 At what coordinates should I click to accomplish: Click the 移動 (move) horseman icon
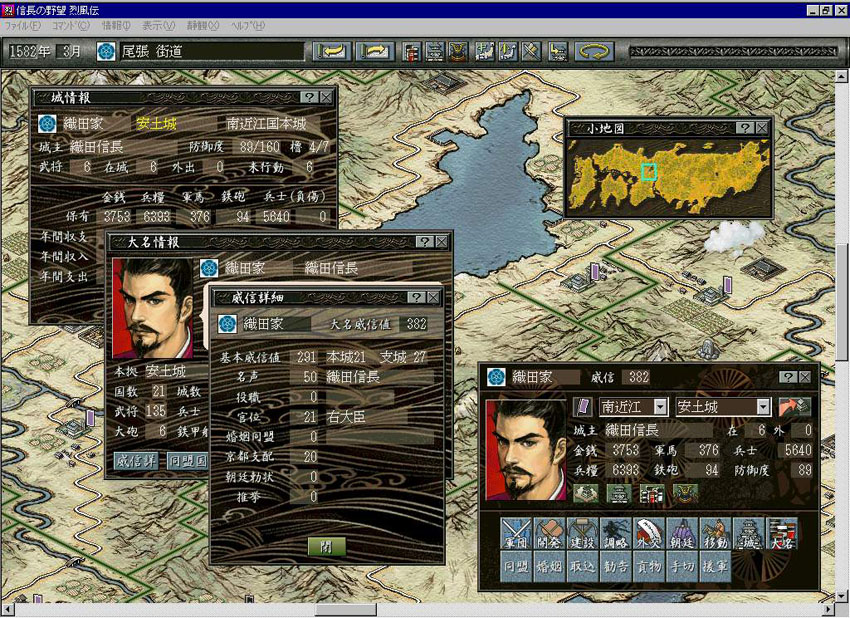pyautogui.click(x=716, y=534)
